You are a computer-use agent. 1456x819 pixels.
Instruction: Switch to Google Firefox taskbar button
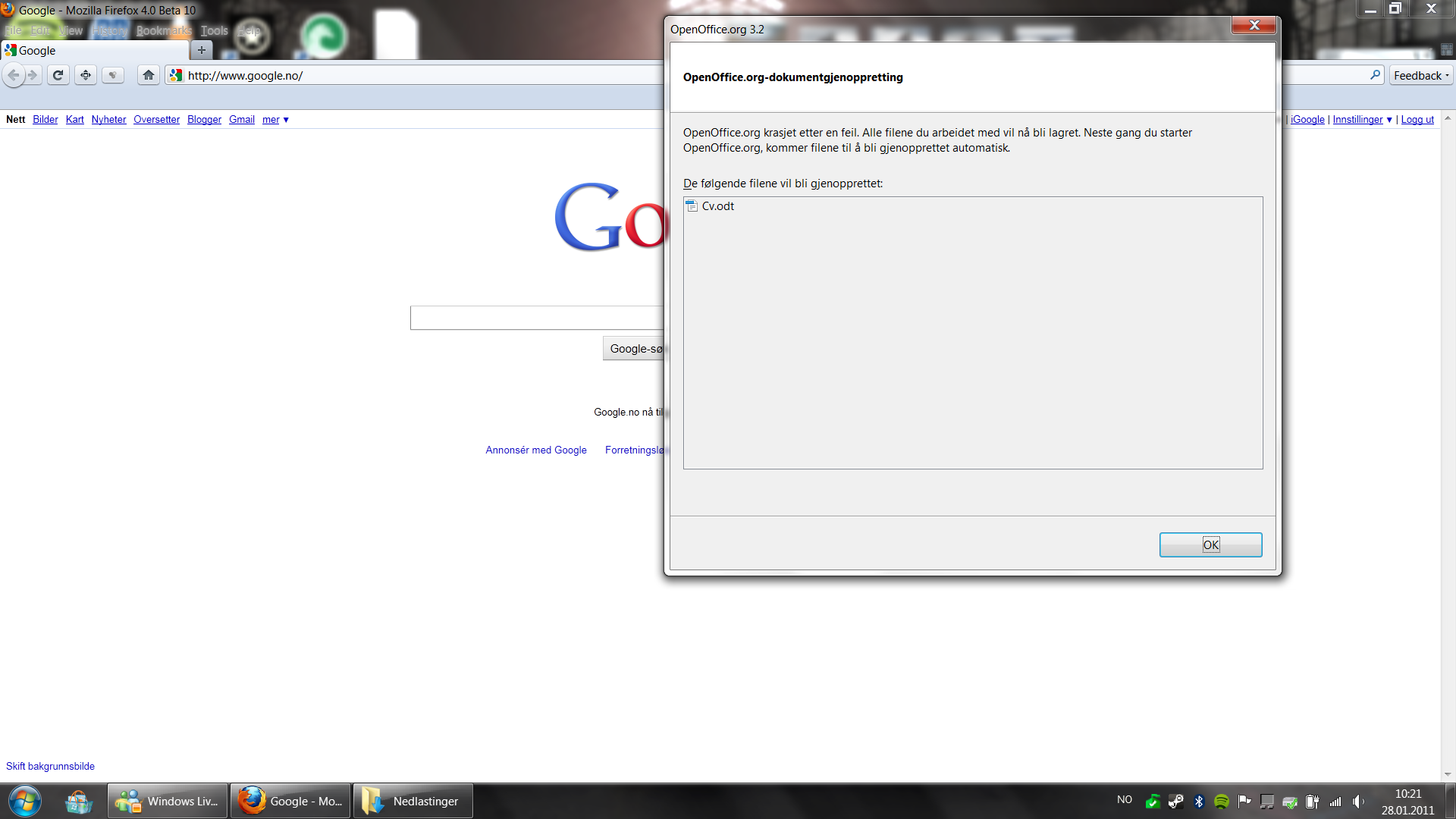(x=290, y=801)
